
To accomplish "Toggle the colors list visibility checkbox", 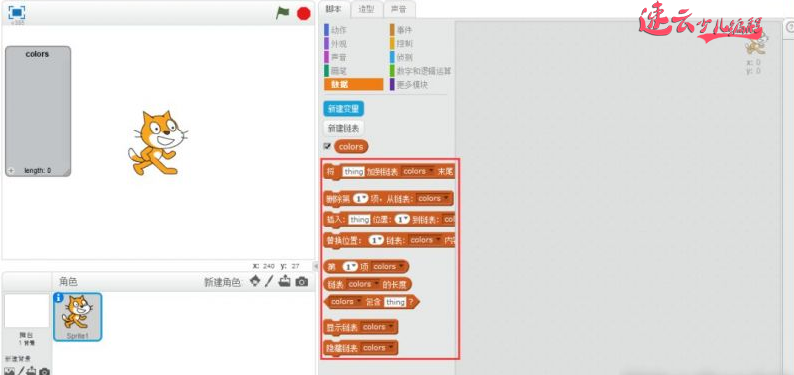I will (x=327, y=146).
